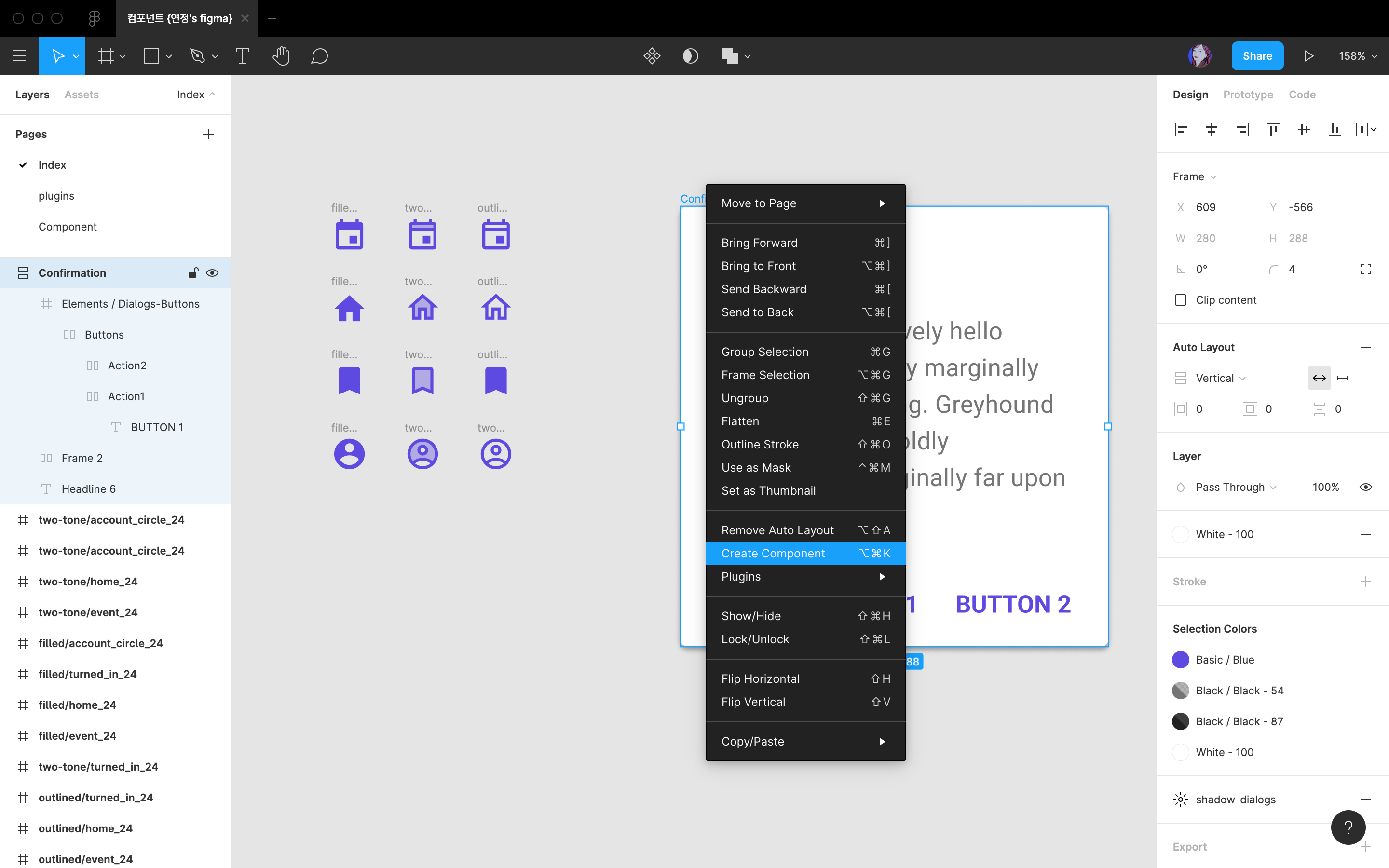This screenshot has height=868, width=1389.
Task: Open the Figma home icon tab
Action: point(95,18)
